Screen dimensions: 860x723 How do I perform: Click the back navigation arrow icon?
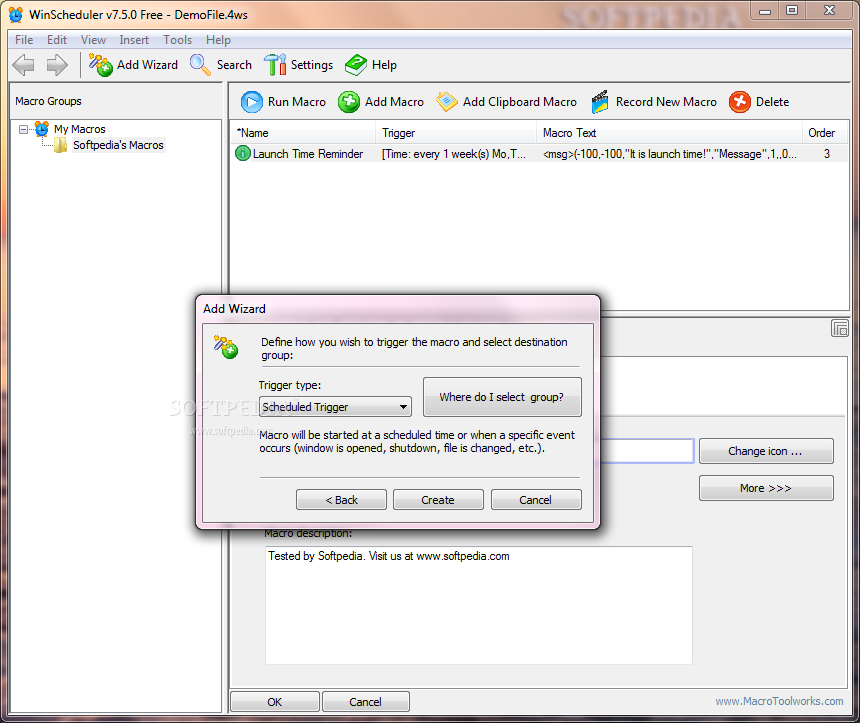23,65
